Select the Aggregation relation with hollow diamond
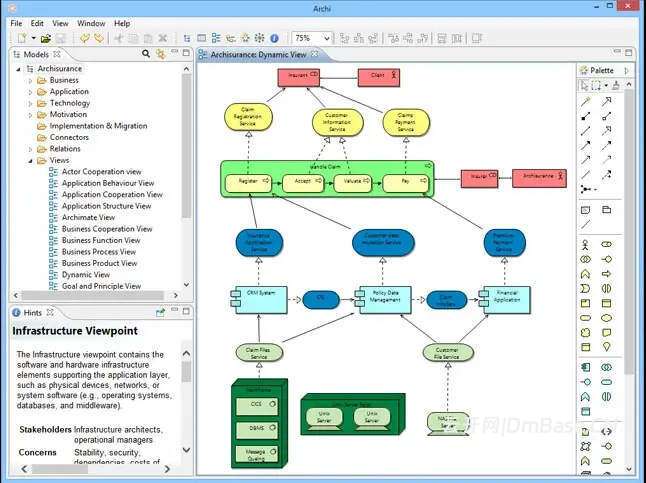Viewport: 646px width, 483px height. click(606, 116)
